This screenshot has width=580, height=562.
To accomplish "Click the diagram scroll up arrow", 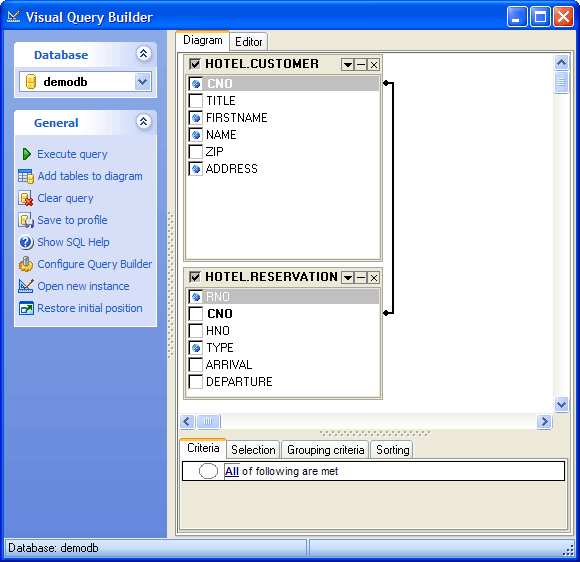I will point(562,63).
